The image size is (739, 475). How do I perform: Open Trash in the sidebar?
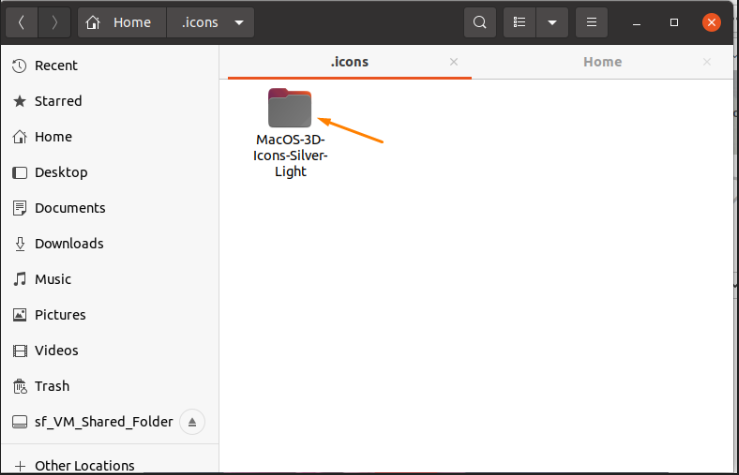(x=110, y=386)
